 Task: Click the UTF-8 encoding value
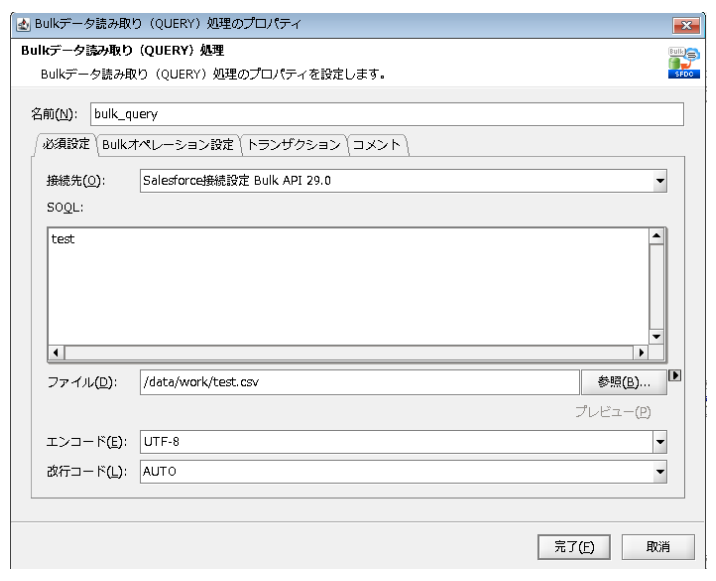[x=162, y=442]
